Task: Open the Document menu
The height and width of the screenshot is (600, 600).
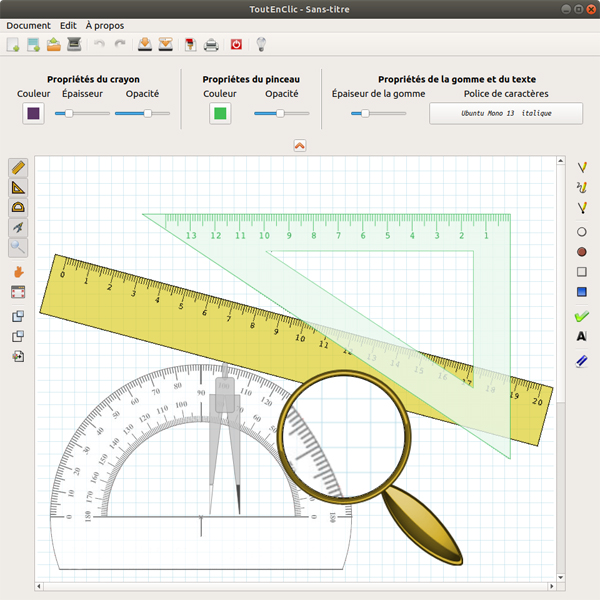Action: point(28,25)
